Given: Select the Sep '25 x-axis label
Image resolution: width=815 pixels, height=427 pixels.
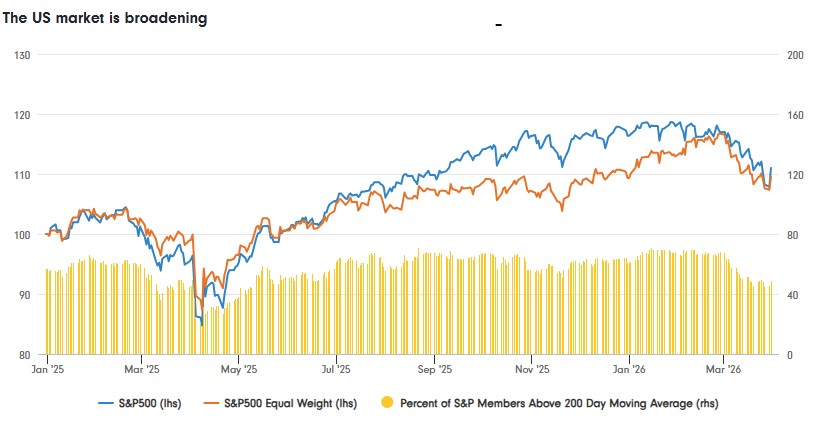Looking at the screenshot, I should pos(435,369).
